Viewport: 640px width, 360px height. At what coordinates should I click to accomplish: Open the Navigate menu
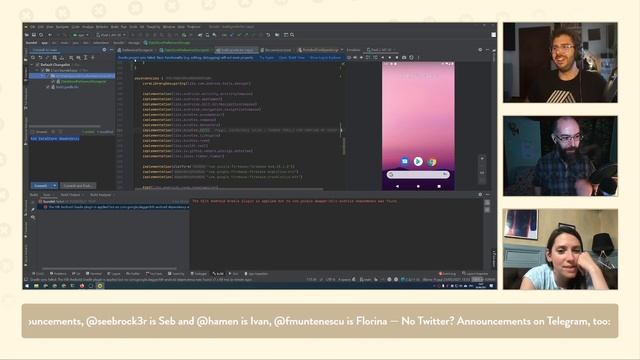[62, 27]
